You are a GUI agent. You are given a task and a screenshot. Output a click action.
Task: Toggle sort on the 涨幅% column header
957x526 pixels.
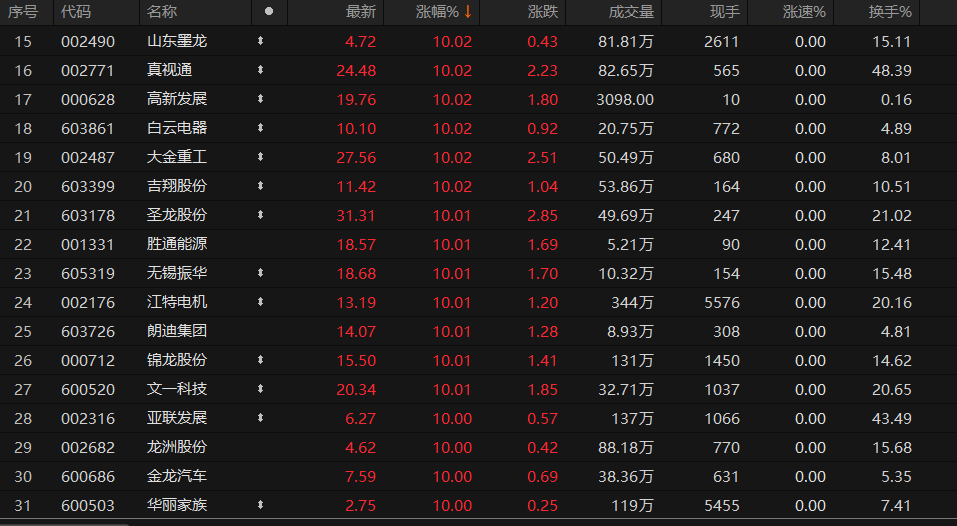[x=444, y=12]
